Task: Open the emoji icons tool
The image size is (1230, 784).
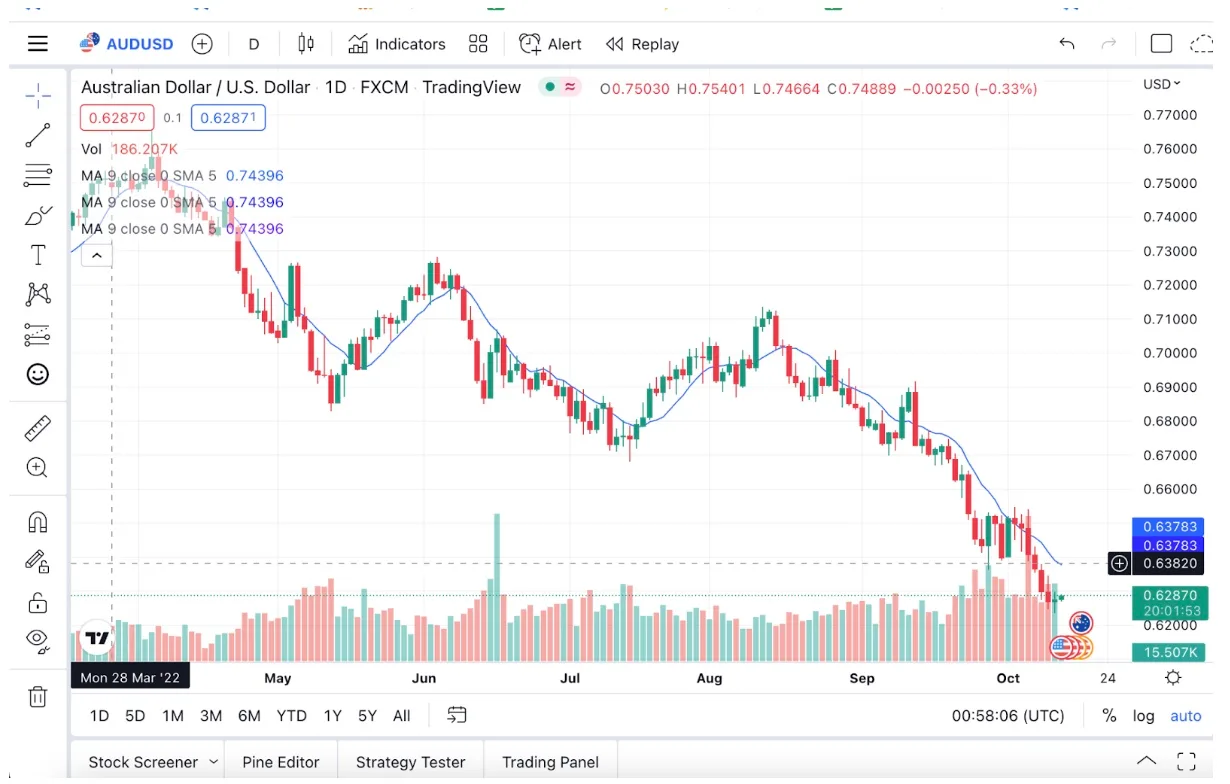Action: pos(38,374)
